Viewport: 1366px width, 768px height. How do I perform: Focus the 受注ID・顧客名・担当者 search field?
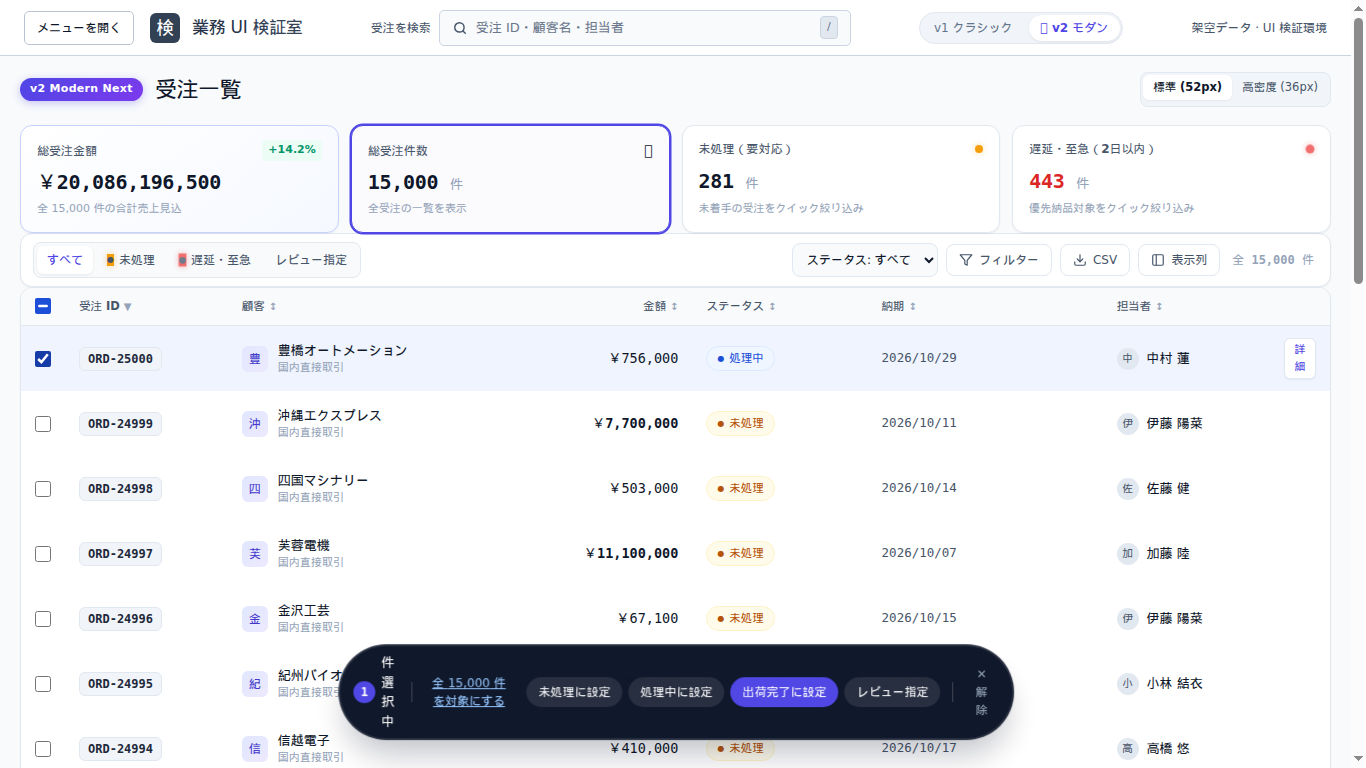(645, 28)
